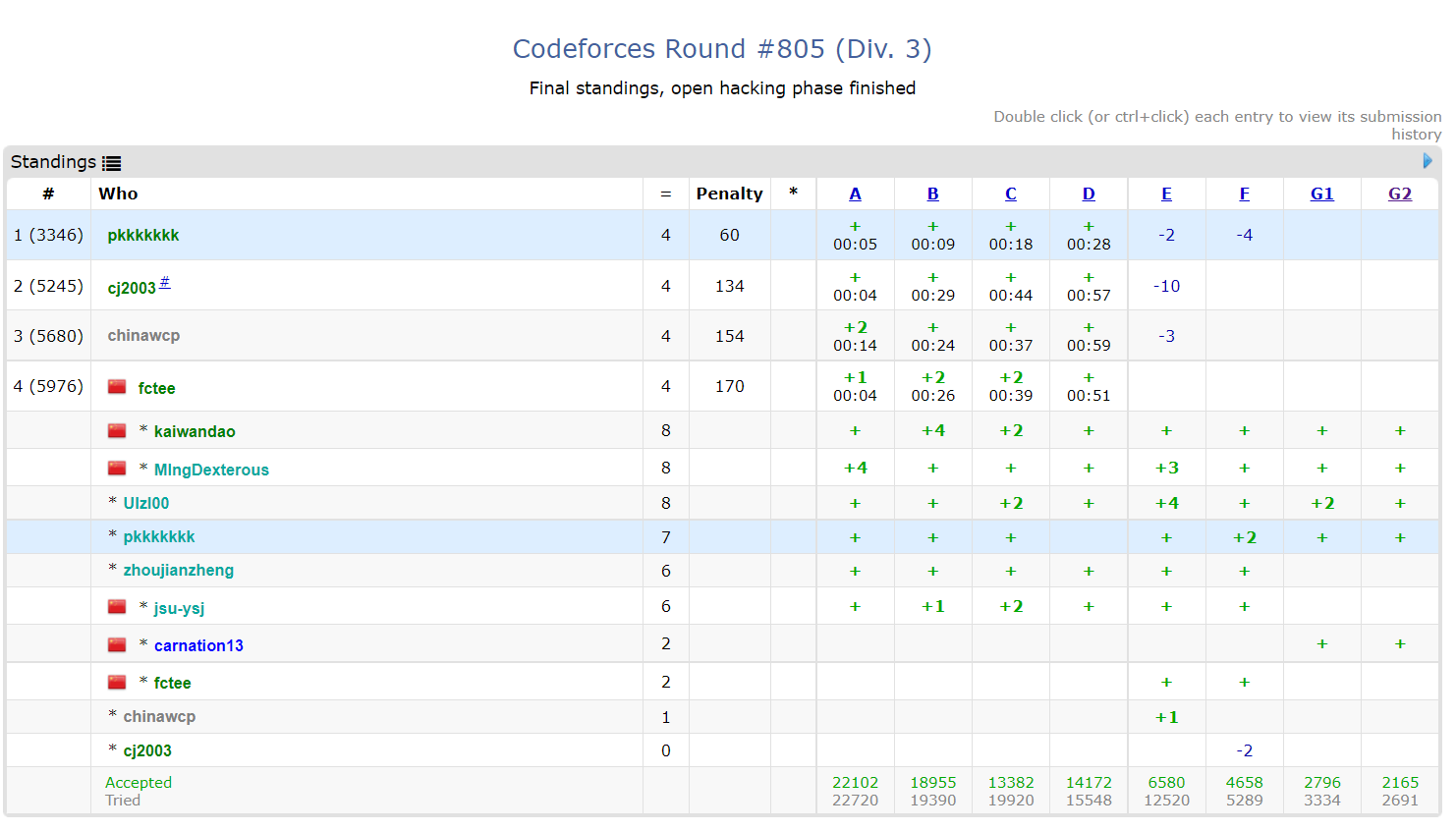Open problem A from the column header

[x=855, y=194]
